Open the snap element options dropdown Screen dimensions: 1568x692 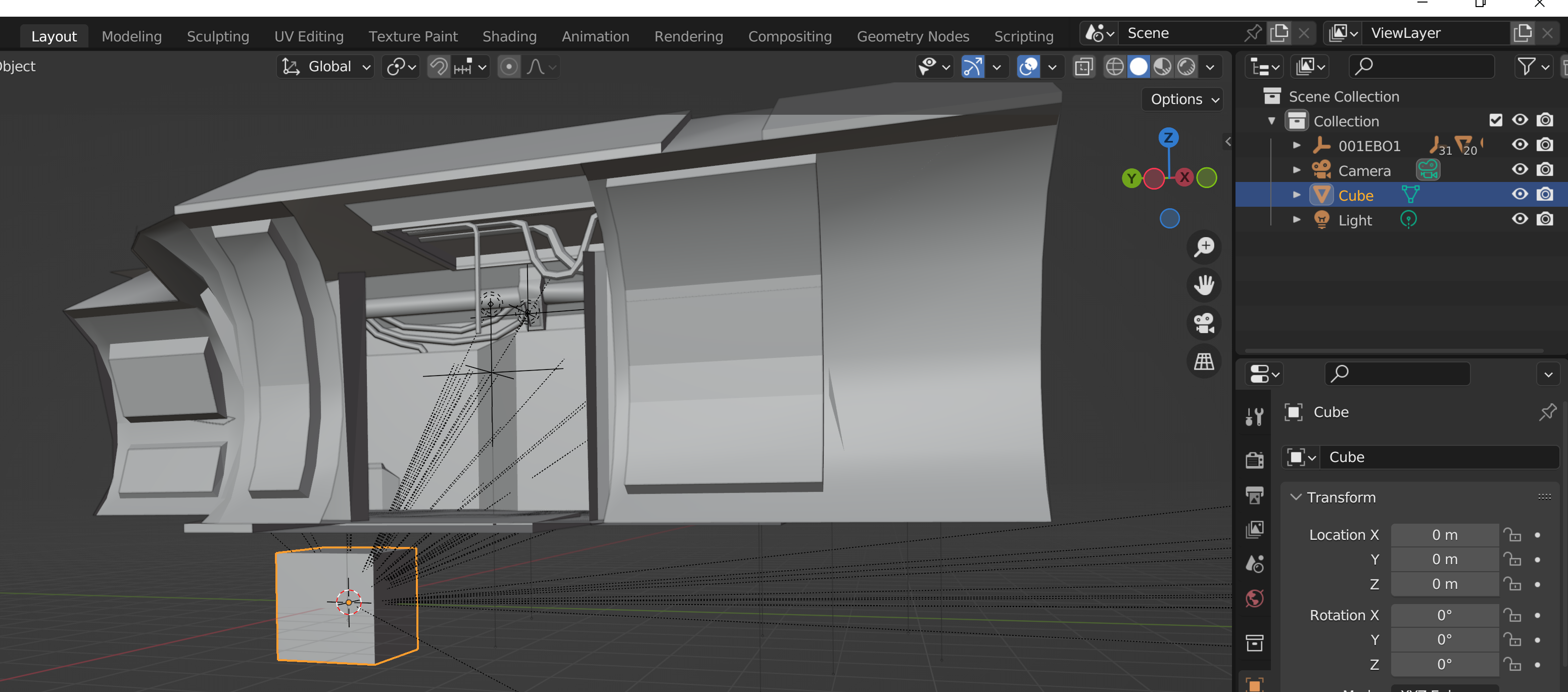coord(470,66)
